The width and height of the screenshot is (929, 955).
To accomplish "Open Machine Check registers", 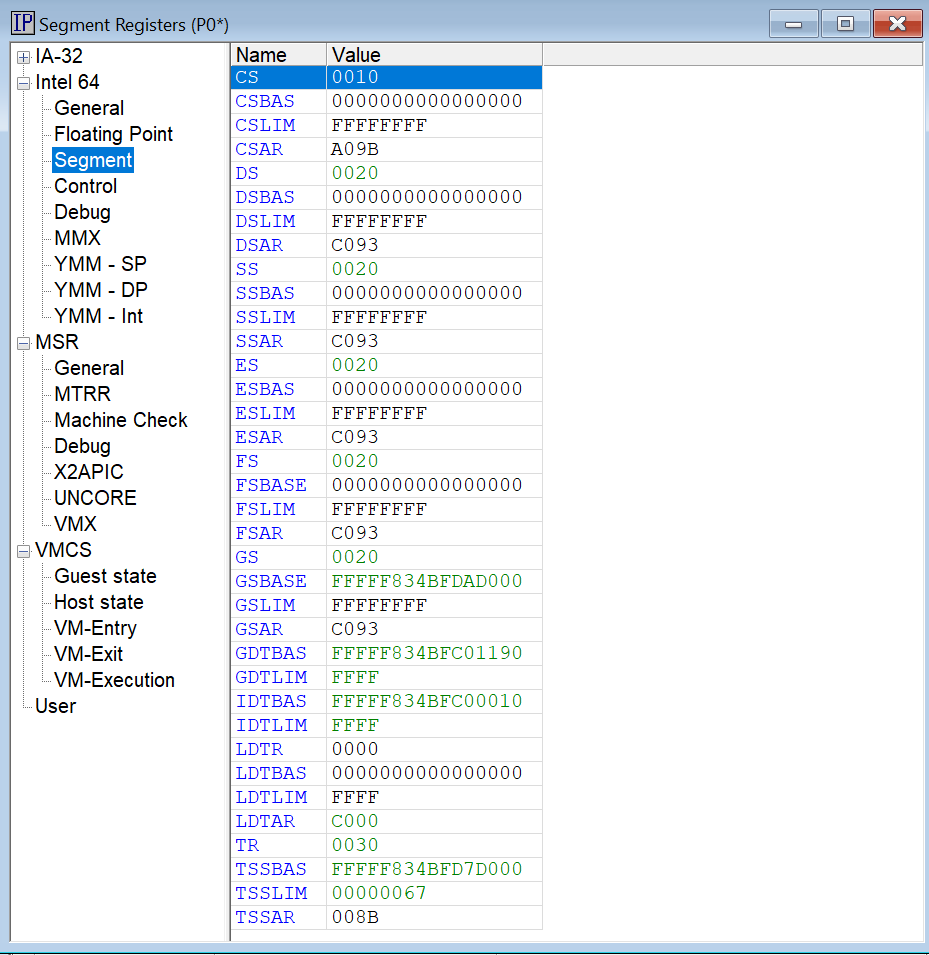I will tap(121, 420).
